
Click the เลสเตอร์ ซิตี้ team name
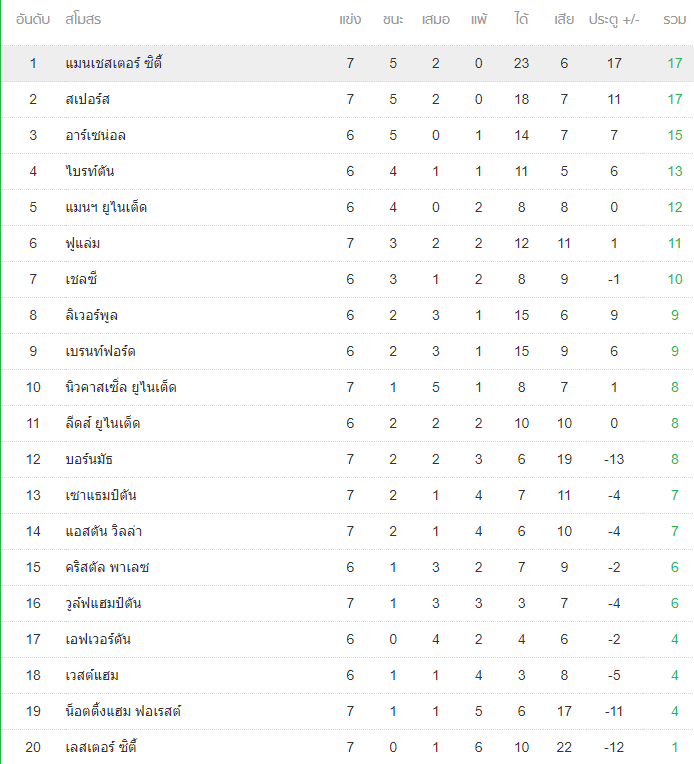click(101, 746)
